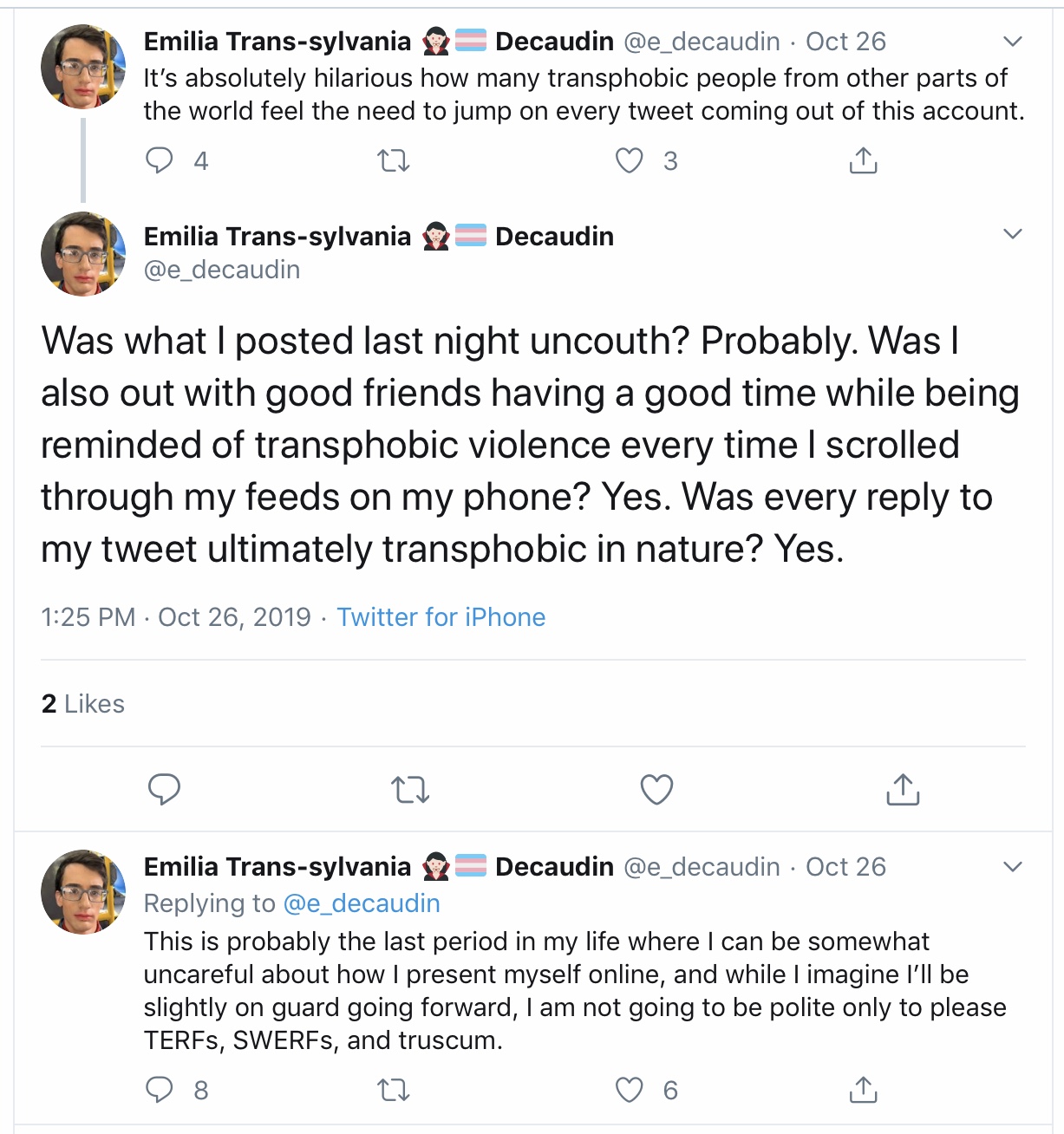Viewport: 1064px width, 1134px height.
Task: Like the main tweet with 2 Likes
Action: (656, 789)
